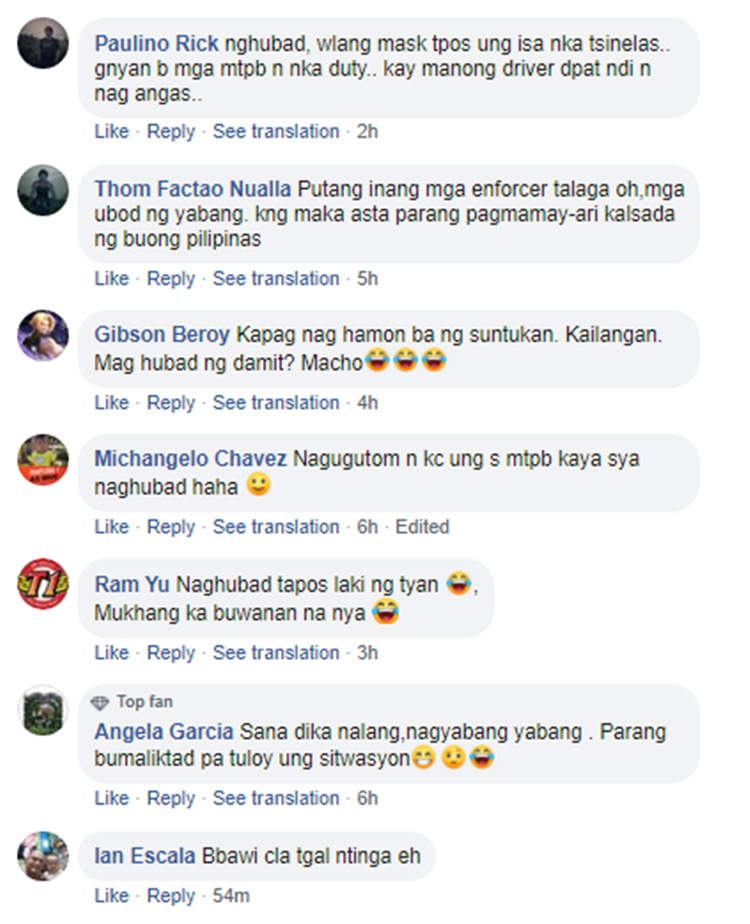The image size is (750, 924).
Task: Click Gibson Beroy's profile avatar
Action: pyautogui.click(x=43, y=335)
